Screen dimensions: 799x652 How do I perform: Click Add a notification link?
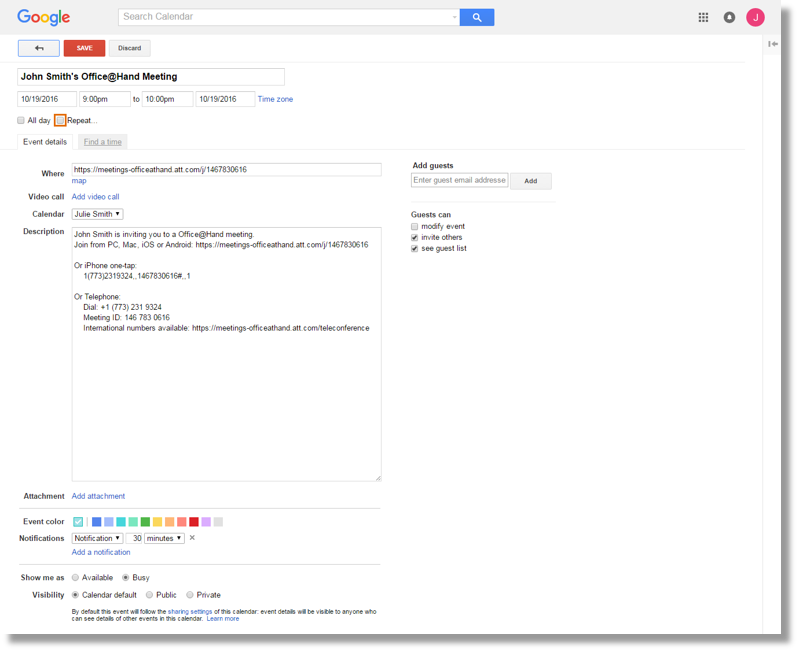click(101, 552)
